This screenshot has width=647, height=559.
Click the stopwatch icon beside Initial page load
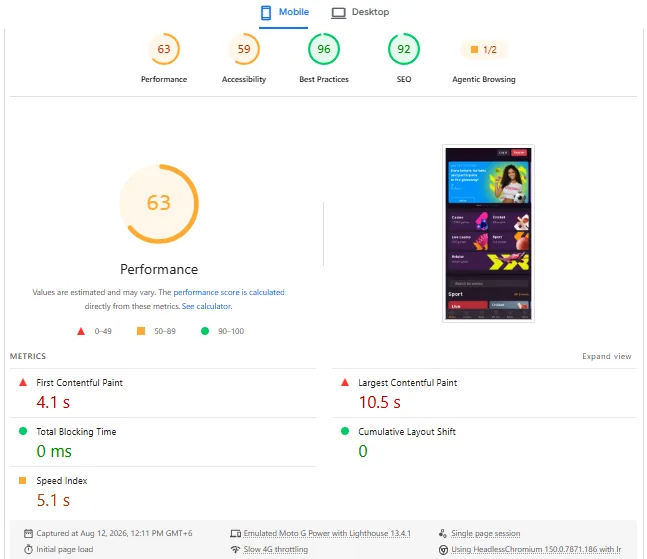point(28,549)
